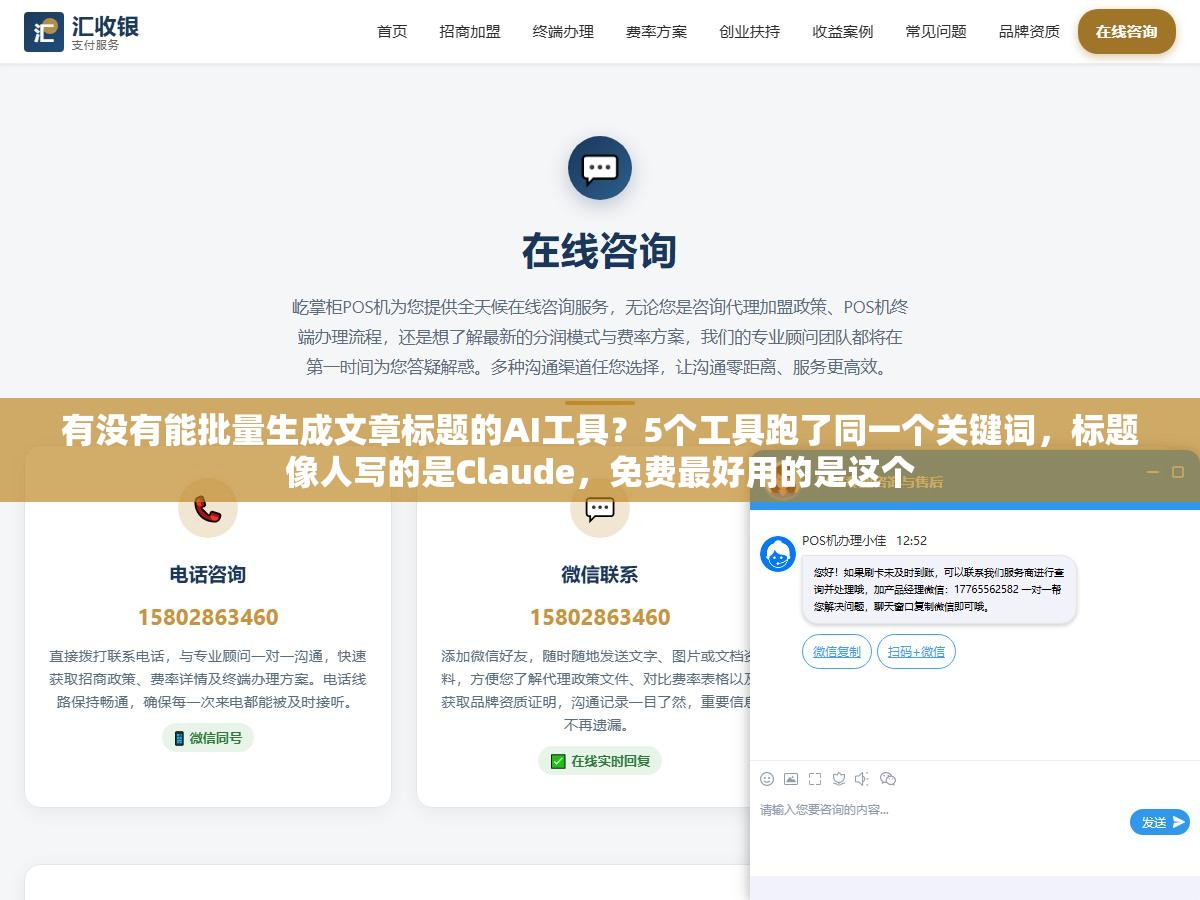This screenshot has height=900, width=1200.
Task: Click the send image icon in chat
Action: (791, 779)
